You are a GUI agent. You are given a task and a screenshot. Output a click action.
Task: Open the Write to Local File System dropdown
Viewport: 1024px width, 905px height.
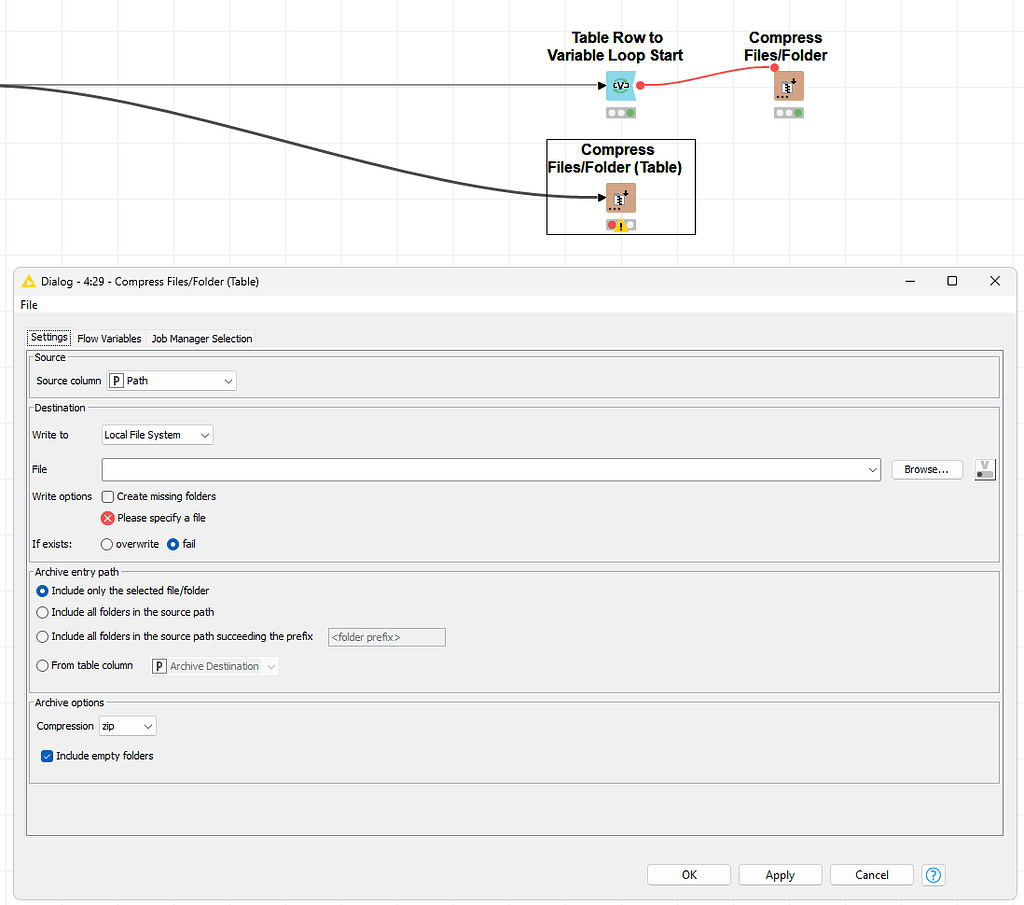coord(157,435)
